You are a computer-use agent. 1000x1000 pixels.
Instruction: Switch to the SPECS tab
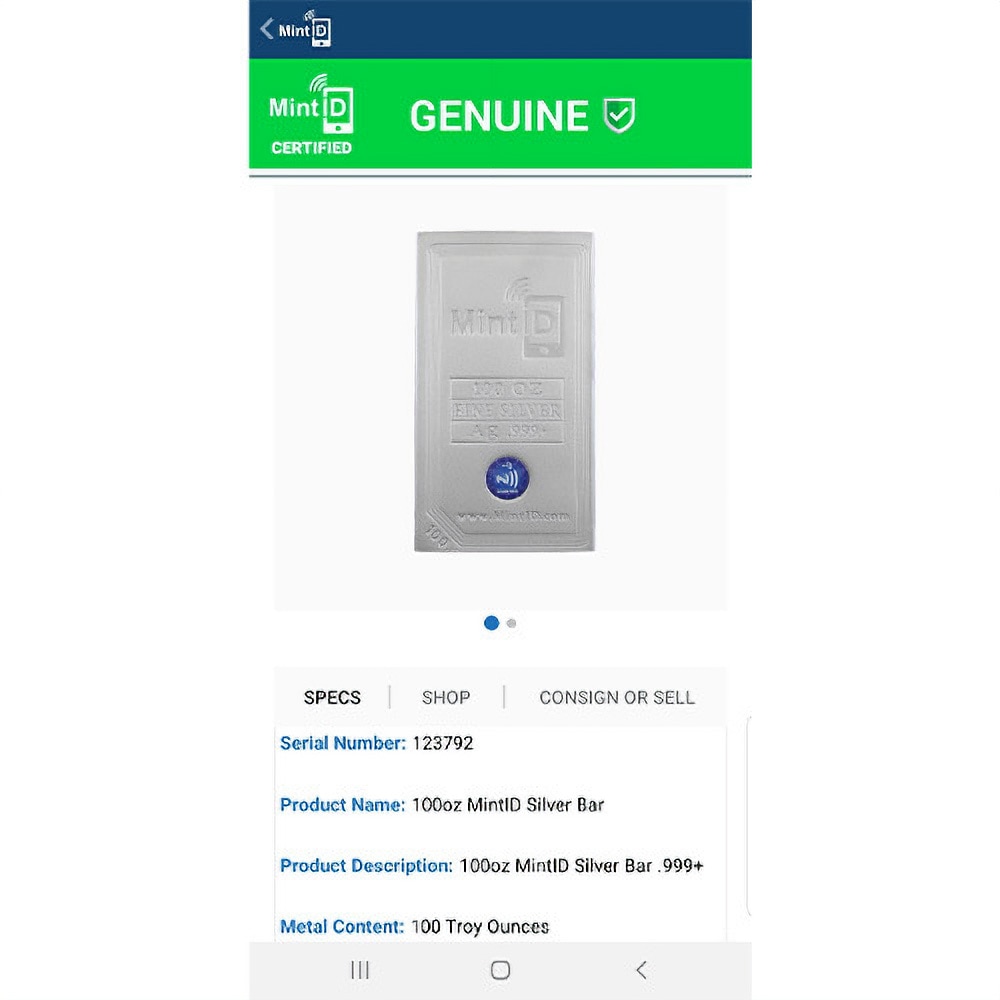point(332,697)
